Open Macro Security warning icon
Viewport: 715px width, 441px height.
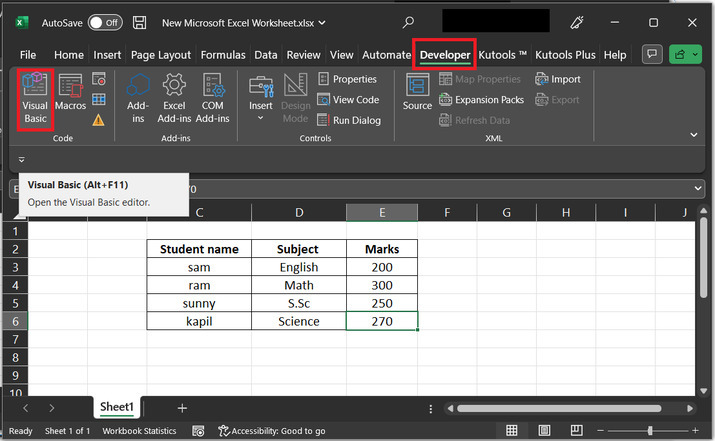[x=99, y=120]
